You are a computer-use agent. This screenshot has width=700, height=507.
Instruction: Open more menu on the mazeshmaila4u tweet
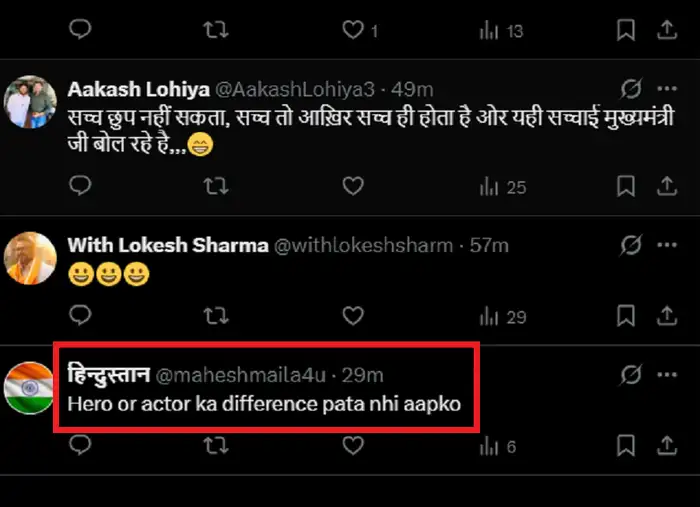click(x=667, y=376)
